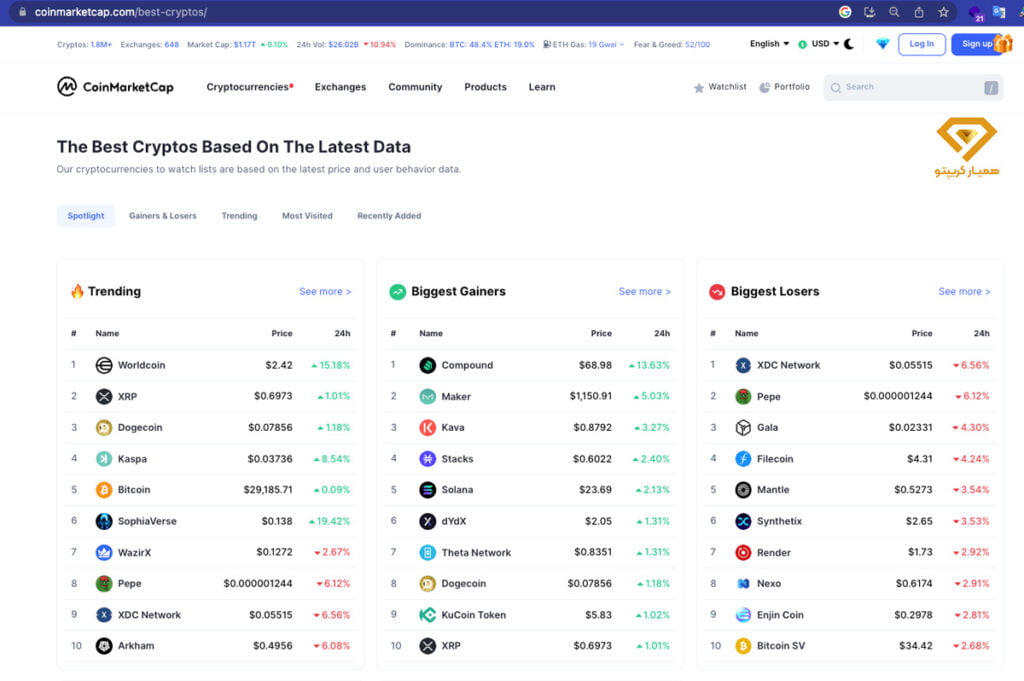Open the Products menu
The height and width of the screenshot is (681, 1024).
[485, 87]
